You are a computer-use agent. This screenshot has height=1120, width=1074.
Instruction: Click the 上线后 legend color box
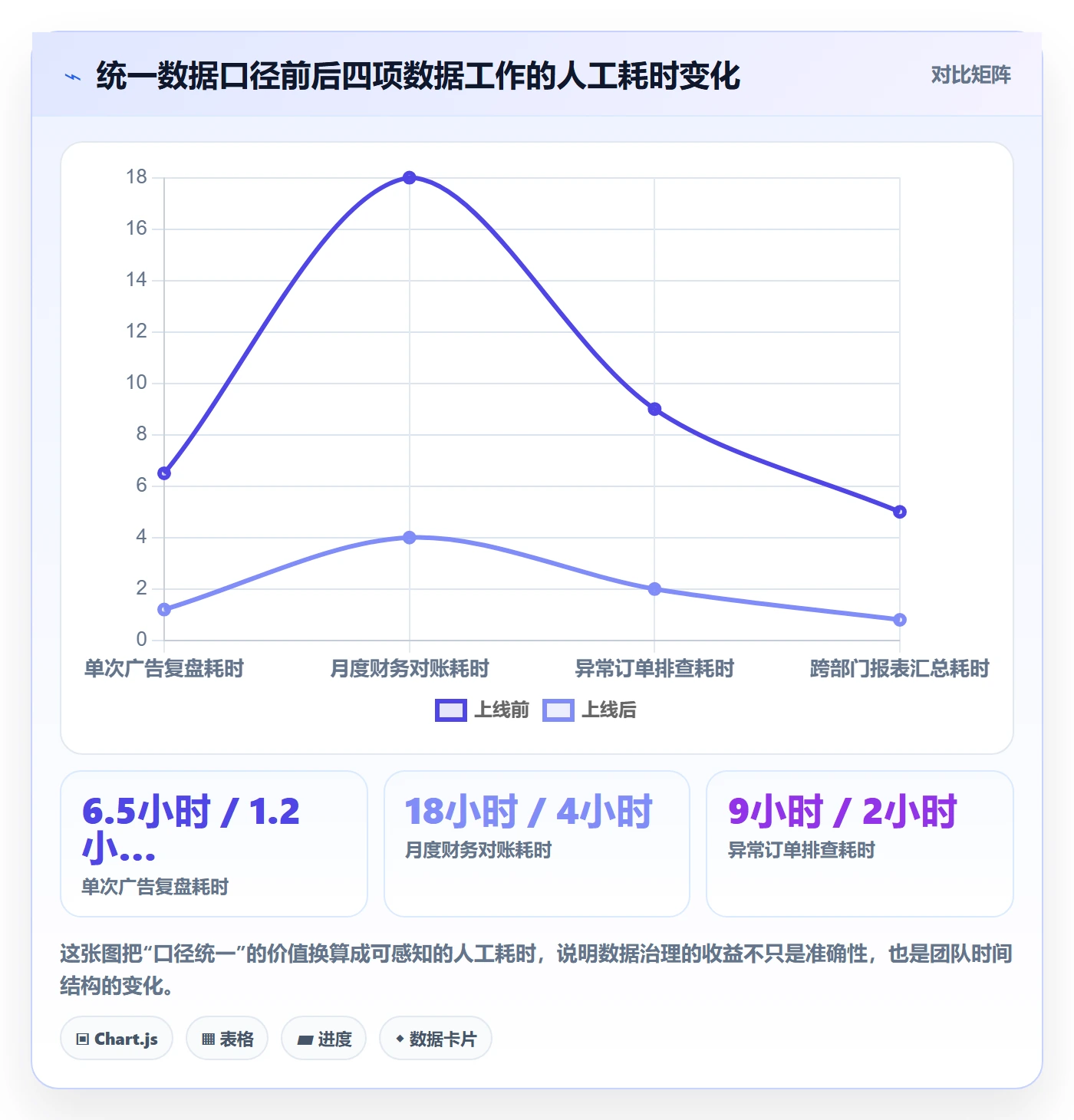tap(558, 710)
